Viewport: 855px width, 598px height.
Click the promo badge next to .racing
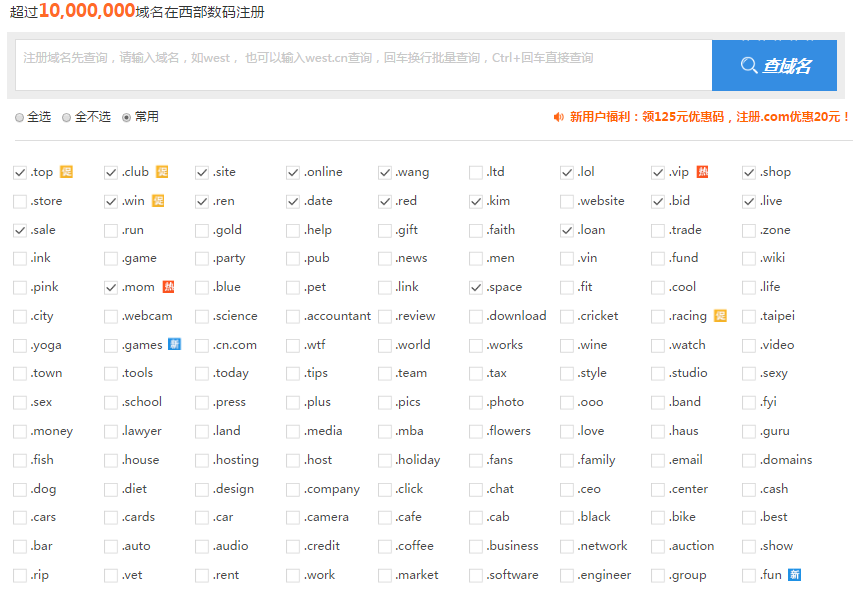point(720,316)
